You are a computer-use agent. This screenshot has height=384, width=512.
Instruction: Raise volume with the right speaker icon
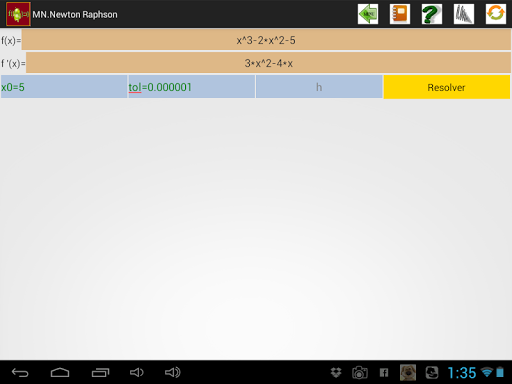[x=173, y=372]
